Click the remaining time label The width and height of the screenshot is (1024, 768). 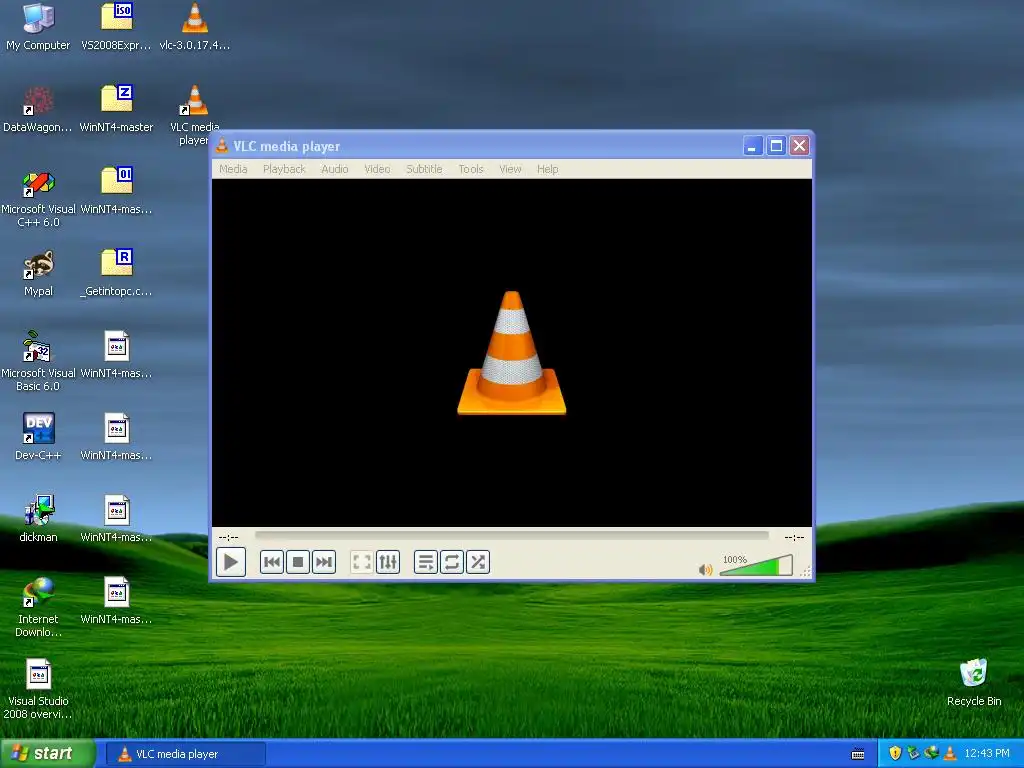[x=794, y=537]
